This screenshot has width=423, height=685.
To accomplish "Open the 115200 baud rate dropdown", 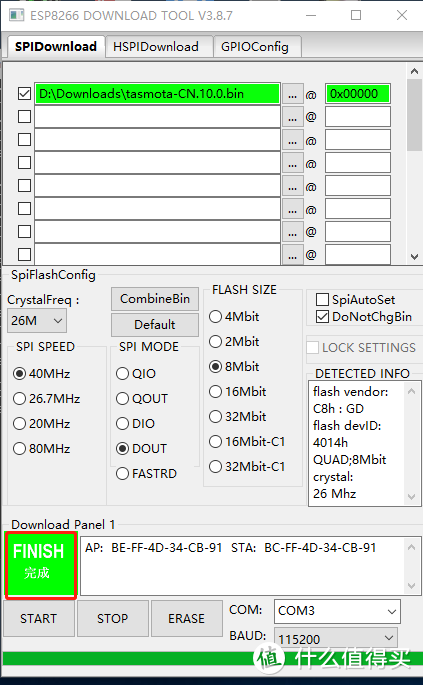I will click(x=336, y=639).
